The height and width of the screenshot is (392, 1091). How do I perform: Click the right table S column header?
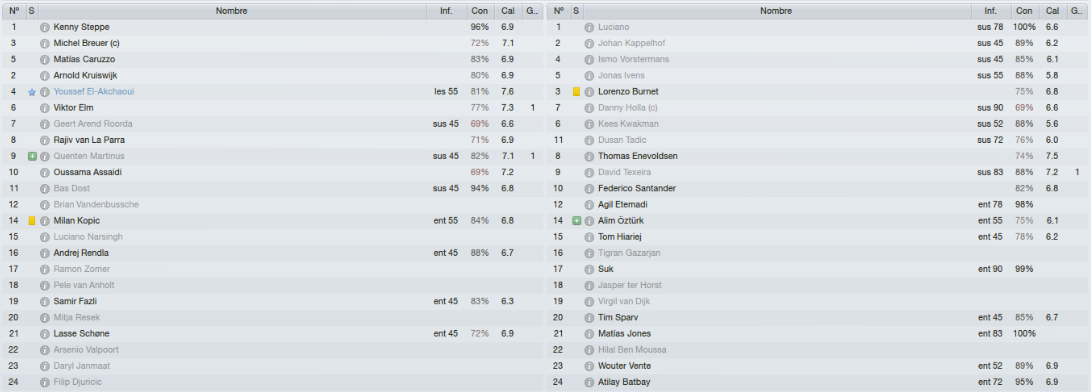click(576, 11)
